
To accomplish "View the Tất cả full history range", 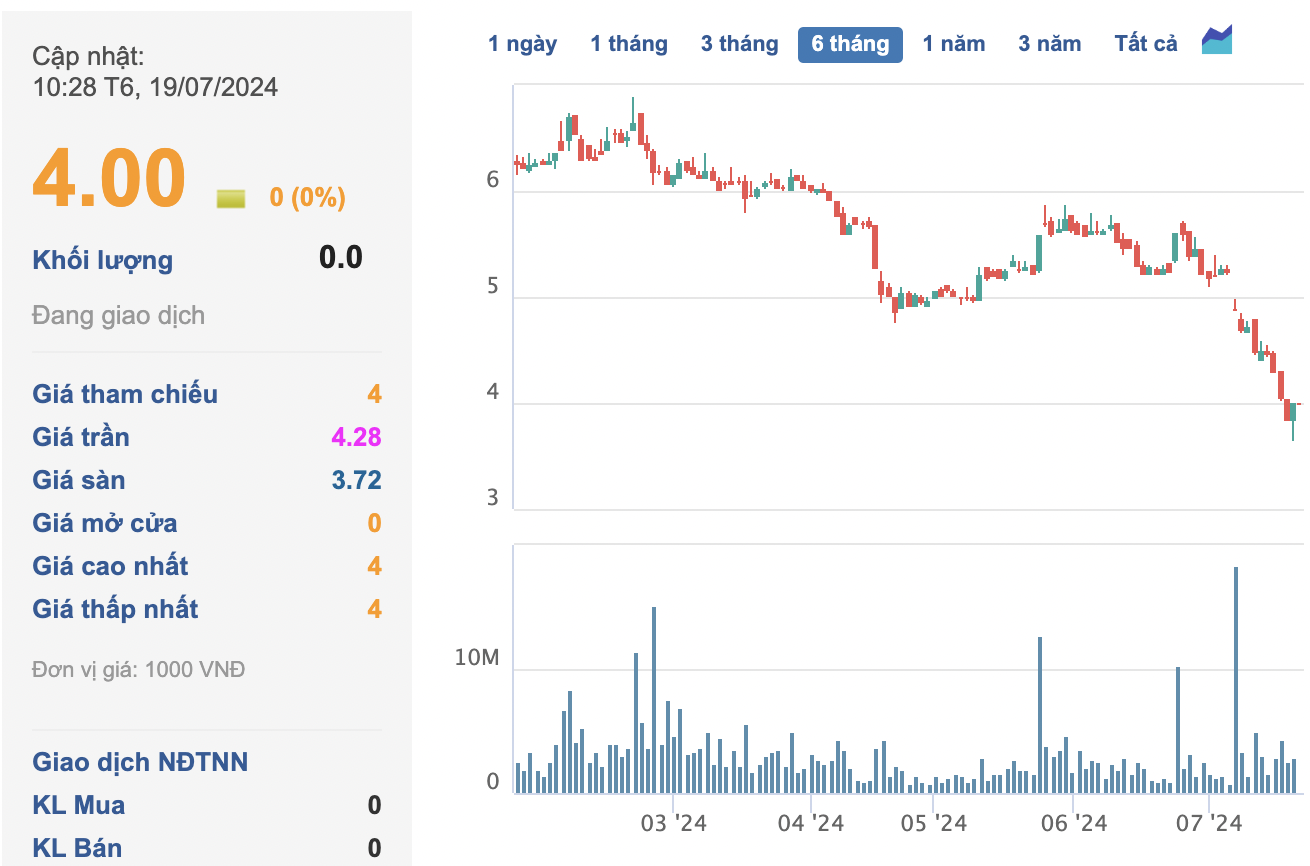I will (x=1146, y=44).
